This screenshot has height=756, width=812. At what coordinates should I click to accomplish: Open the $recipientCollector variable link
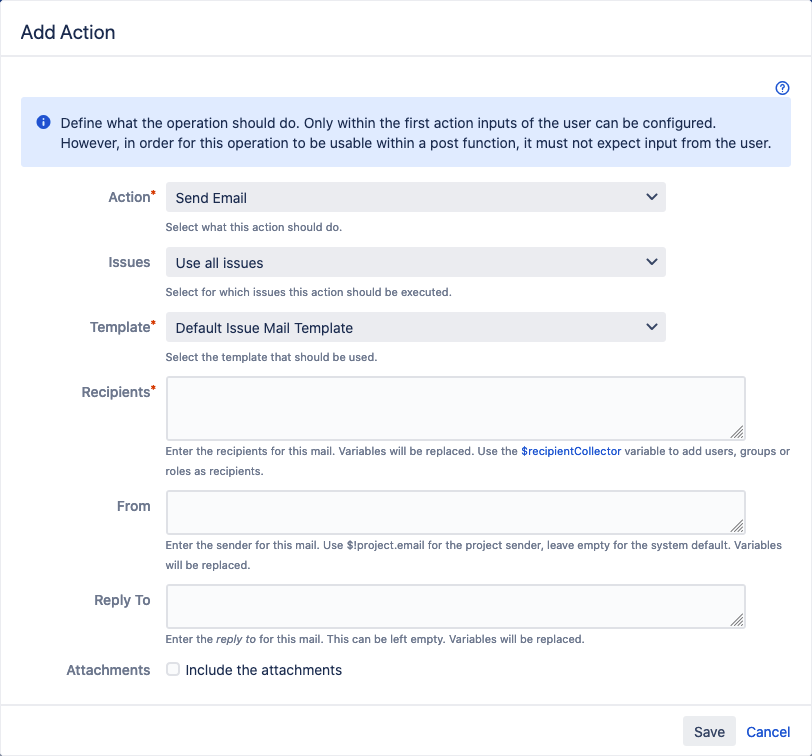pos(571,451)
